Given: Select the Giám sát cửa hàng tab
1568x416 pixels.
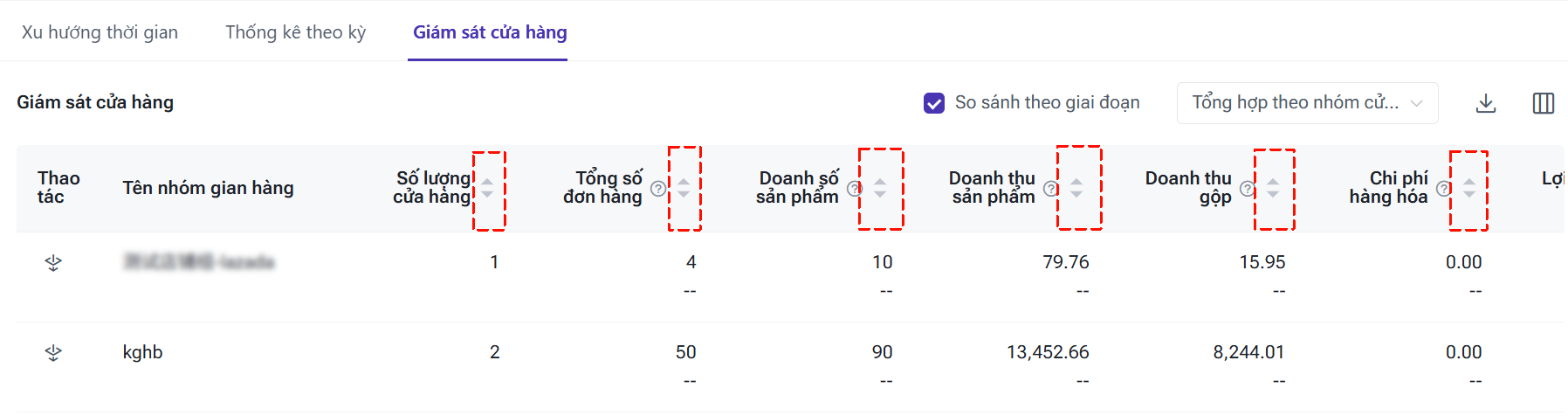Looking at the screenshot, I should [x=490, y=32].
